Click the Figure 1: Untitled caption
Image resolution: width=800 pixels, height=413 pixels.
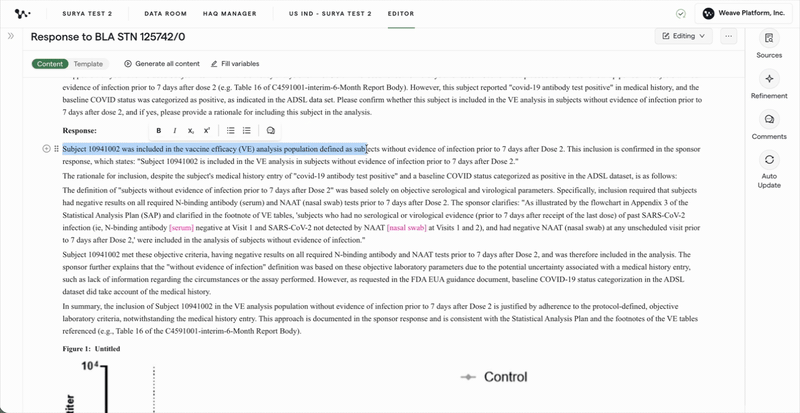coord(91,349)
